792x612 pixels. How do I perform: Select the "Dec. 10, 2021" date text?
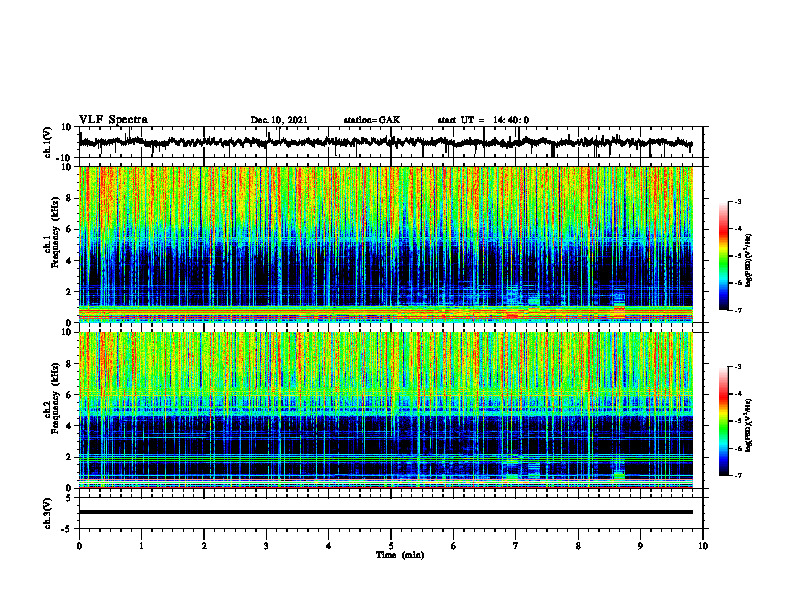click(279, 120)
